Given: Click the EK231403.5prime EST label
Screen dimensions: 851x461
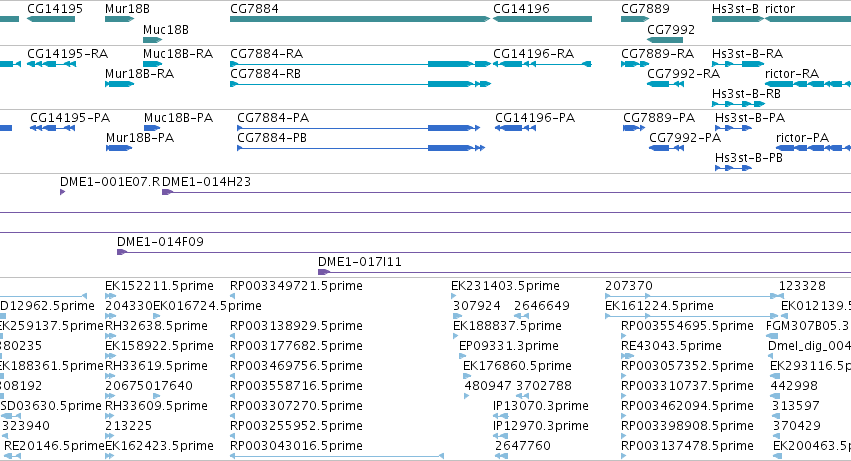Looking at the screenshot, I should pyautogui.click(x=505, y=286).
